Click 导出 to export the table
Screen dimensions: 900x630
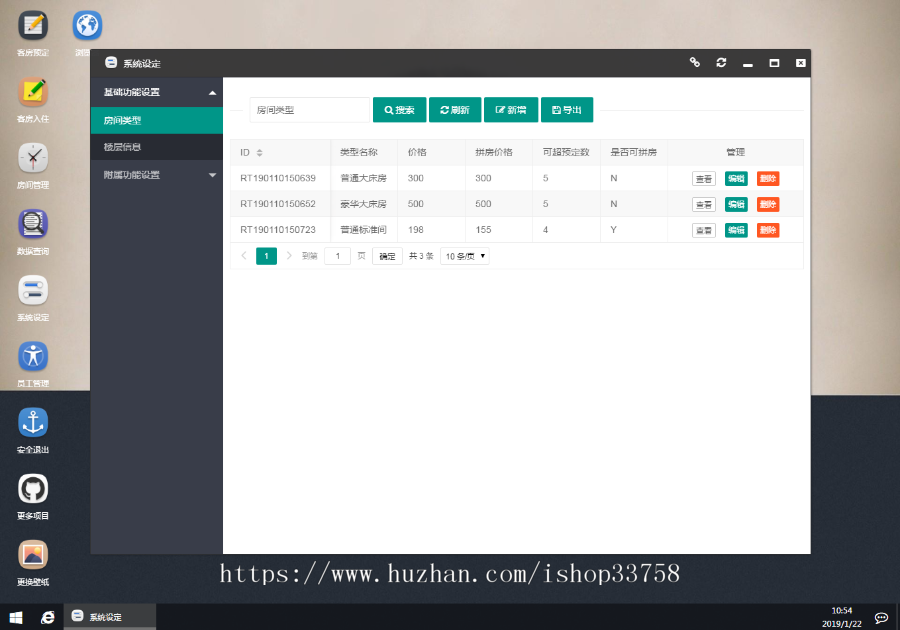click(567, 110)
